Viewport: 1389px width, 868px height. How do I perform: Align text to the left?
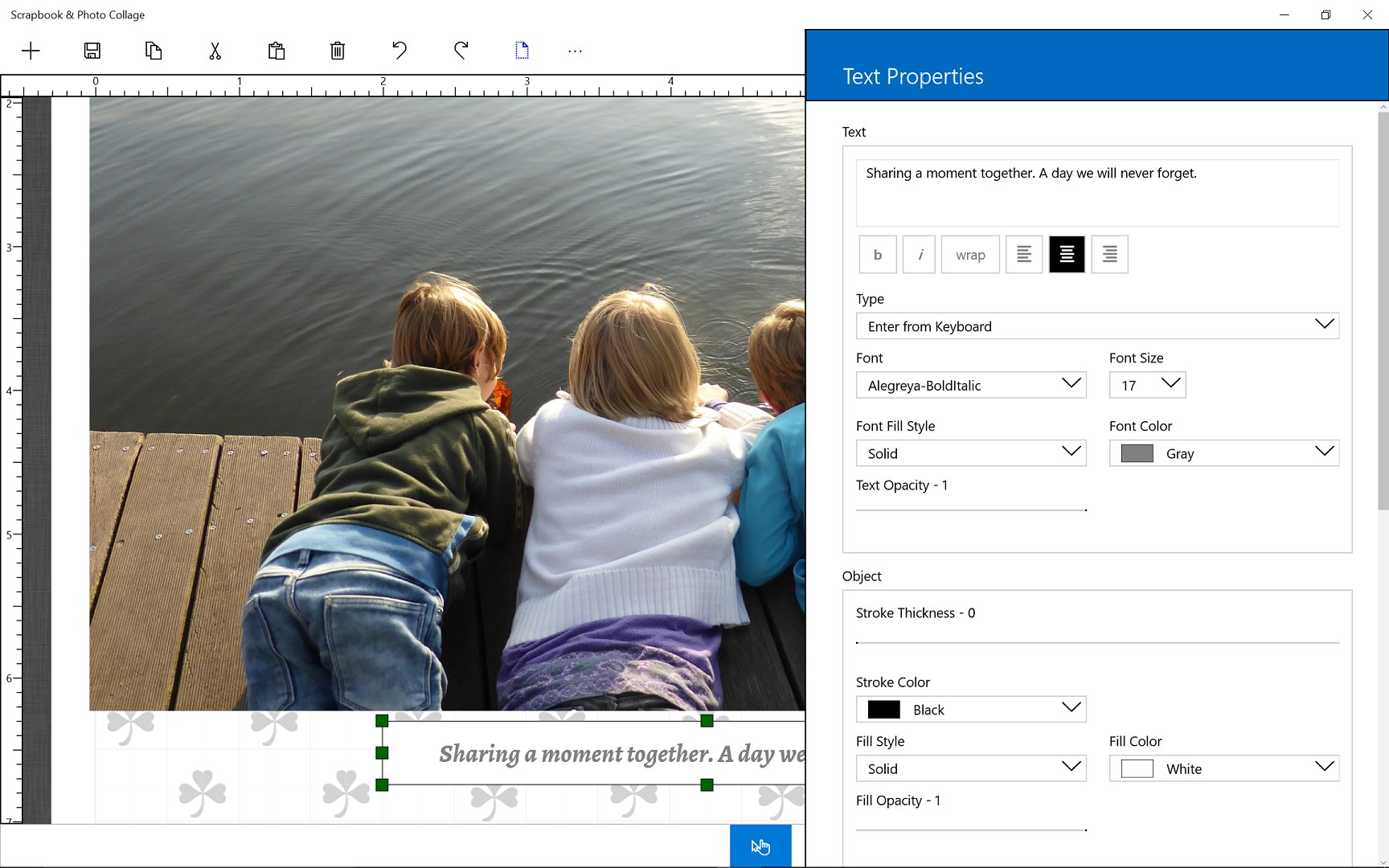(1024, 255)
